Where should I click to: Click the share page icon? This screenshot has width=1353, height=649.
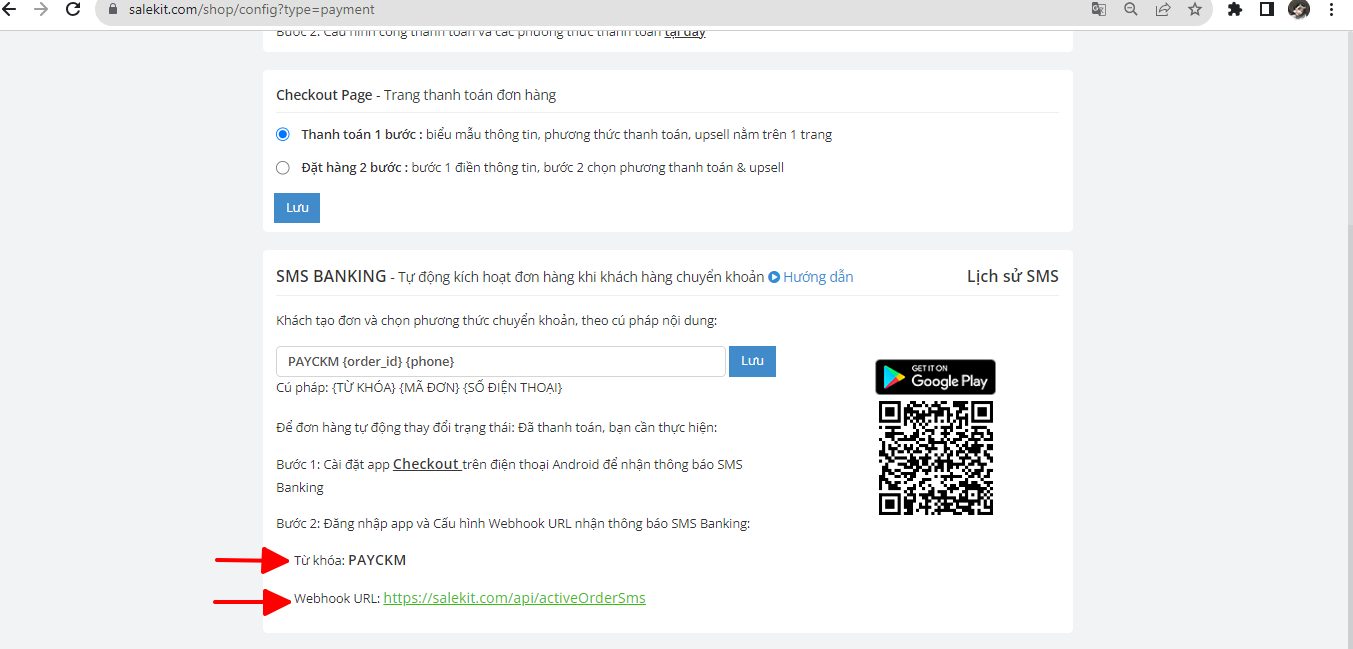(1163, 10)
